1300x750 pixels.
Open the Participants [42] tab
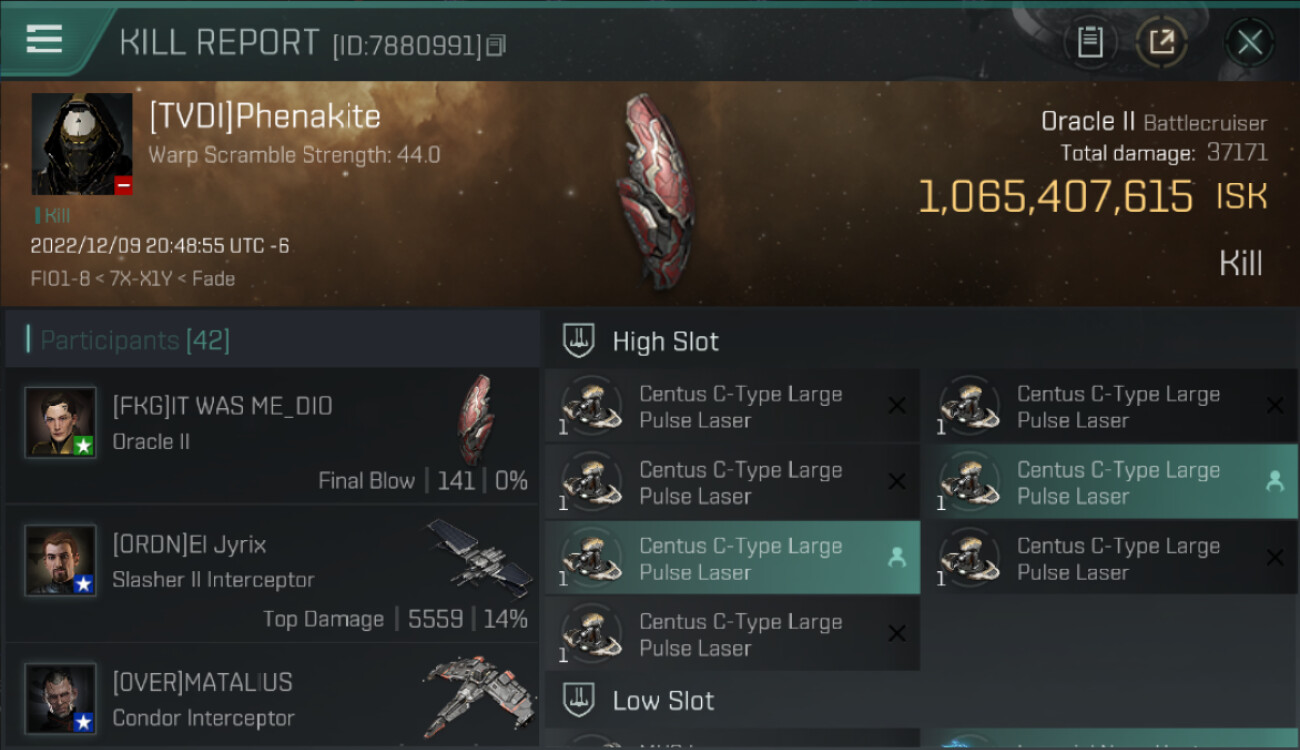click(135, 340)
